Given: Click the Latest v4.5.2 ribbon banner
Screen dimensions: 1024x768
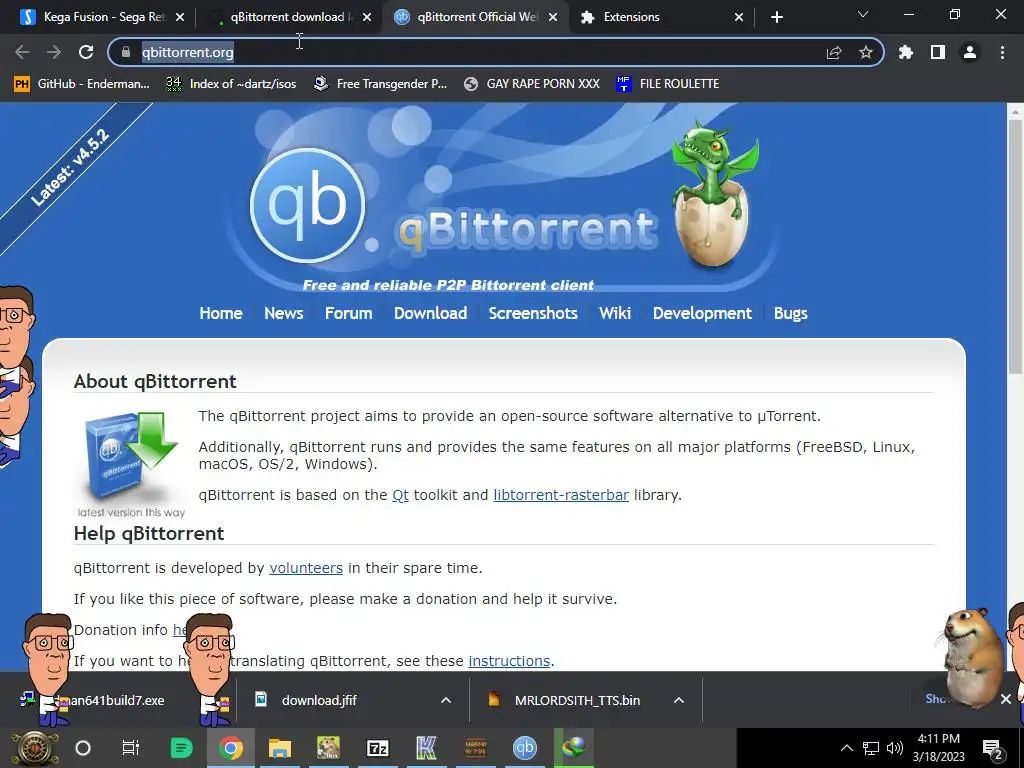Looking at the screenshot, I should tap(69, 168).
